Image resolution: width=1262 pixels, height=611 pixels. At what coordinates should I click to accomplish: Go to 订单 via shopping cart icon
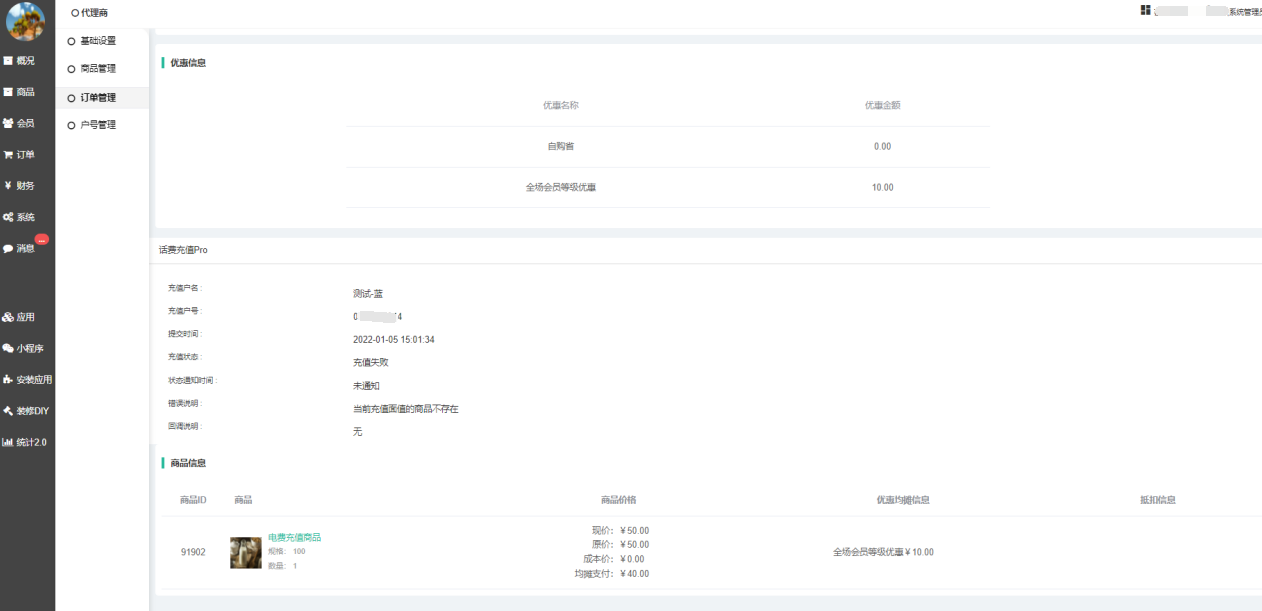[8, 155]
